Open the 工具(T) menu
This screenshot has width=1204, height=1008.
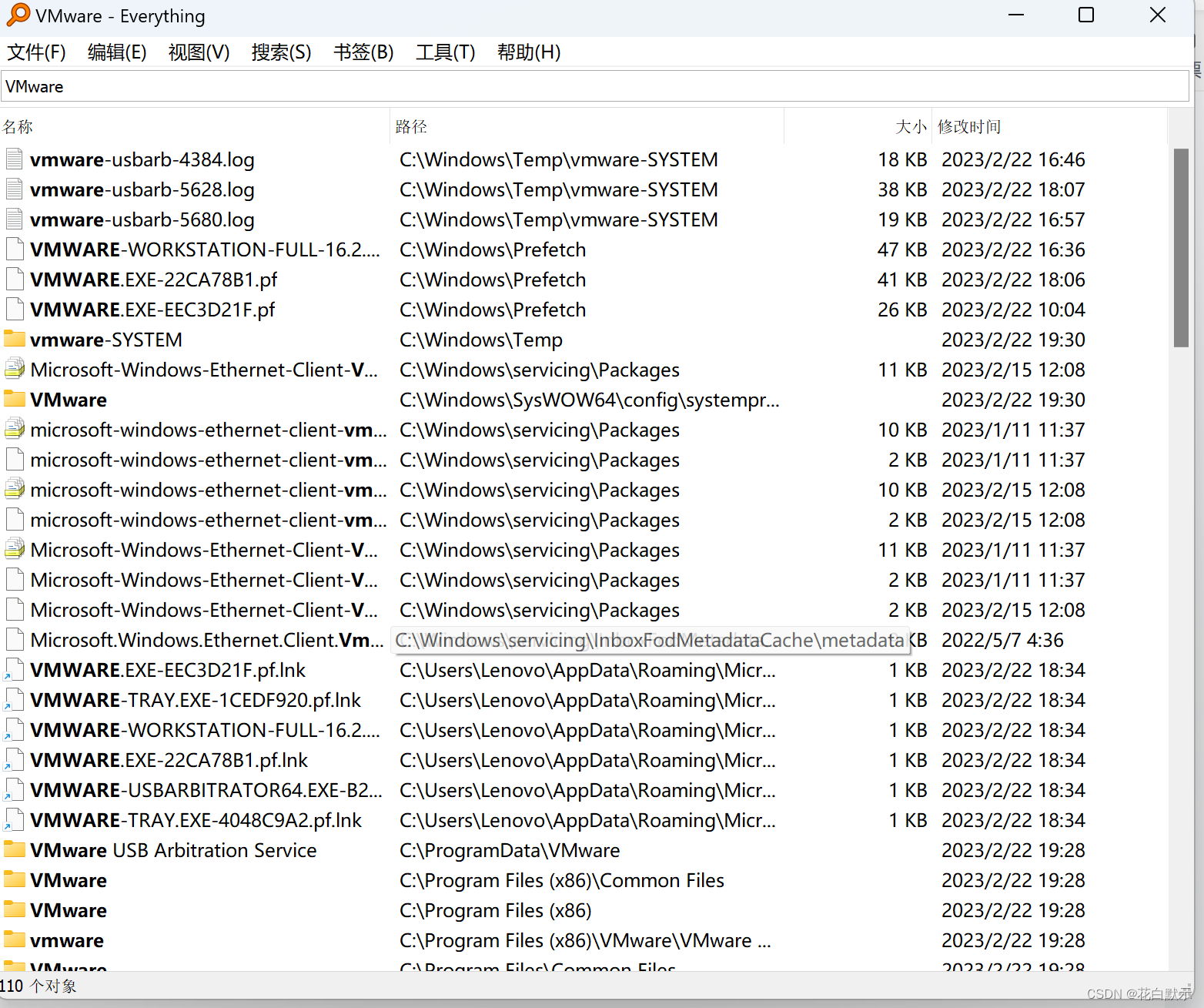click(445, 52)
